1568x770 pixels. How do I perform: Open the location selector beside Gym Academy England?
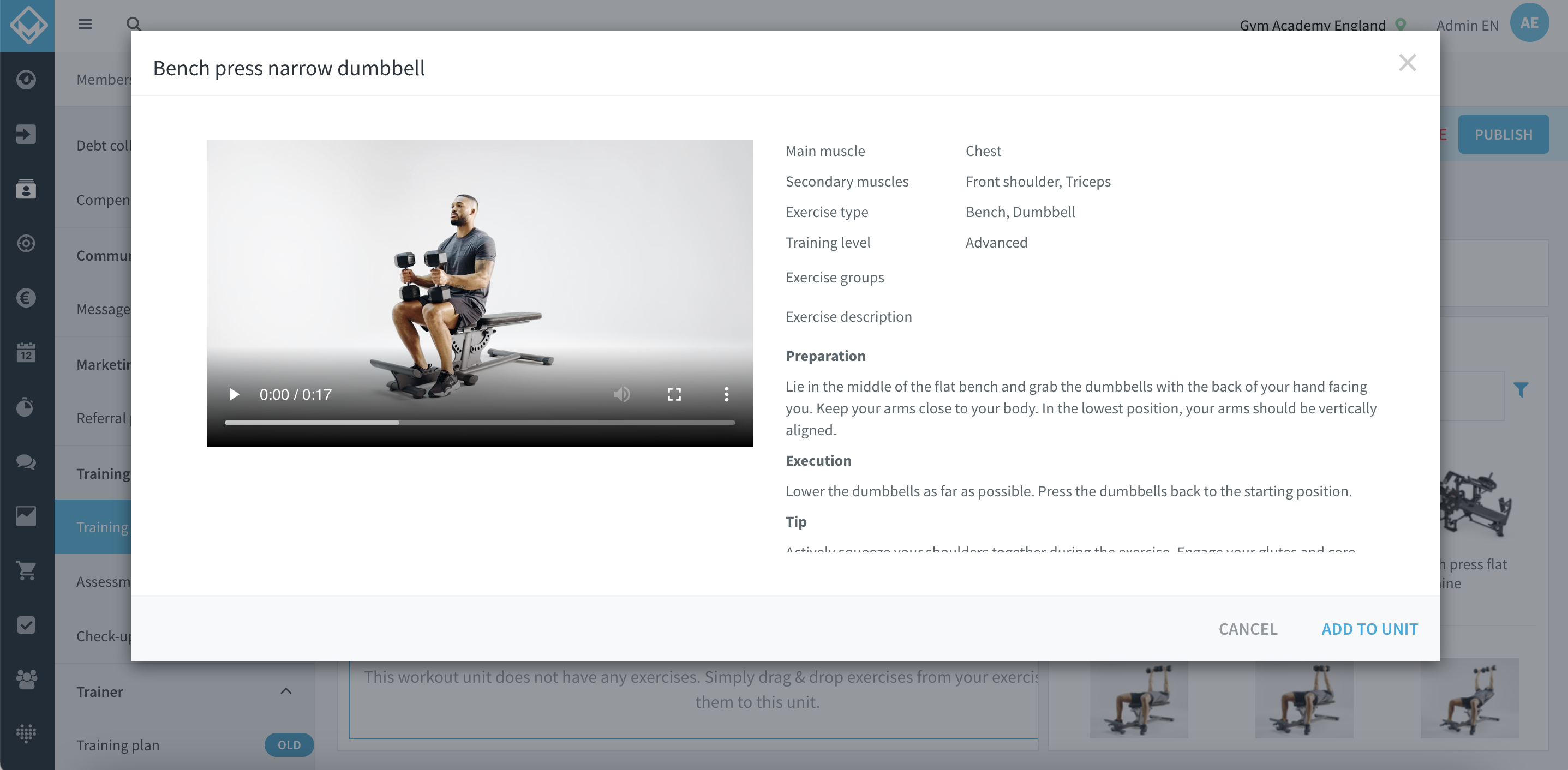(x=1400, y=26)
